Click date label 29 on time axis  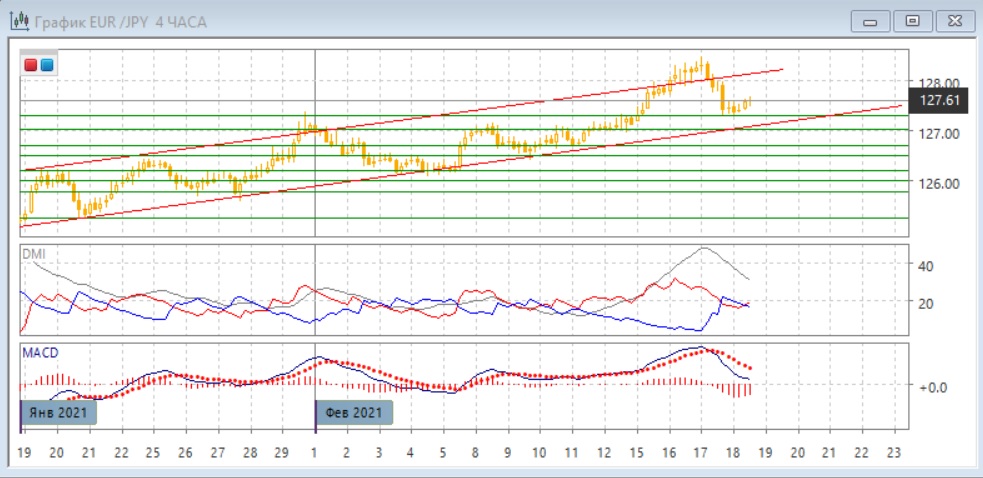[x=281, y=453]
